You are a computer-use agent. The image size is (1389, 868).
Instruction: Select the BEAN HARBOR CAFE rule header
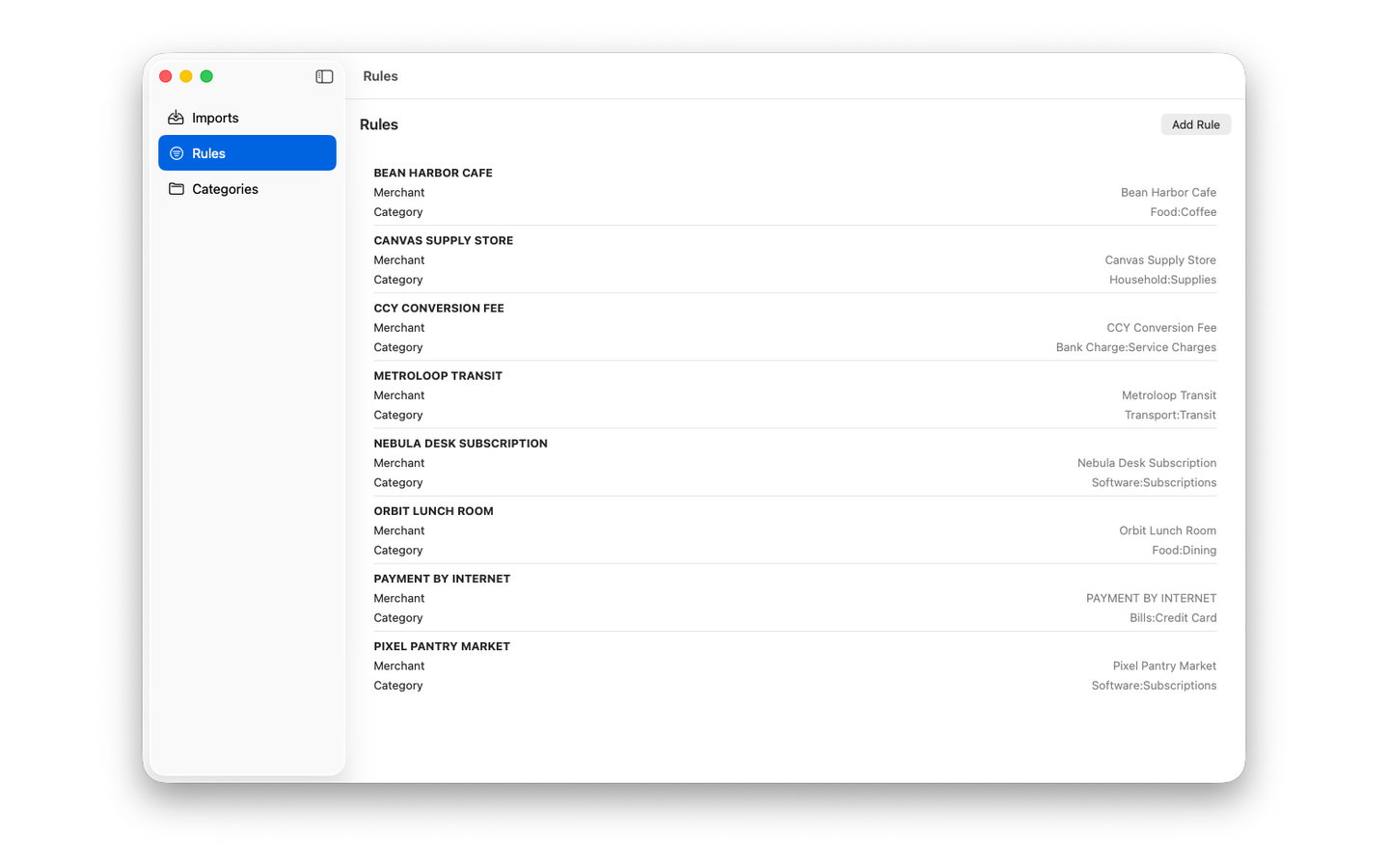pyautogui.click(x=433, y=173)
